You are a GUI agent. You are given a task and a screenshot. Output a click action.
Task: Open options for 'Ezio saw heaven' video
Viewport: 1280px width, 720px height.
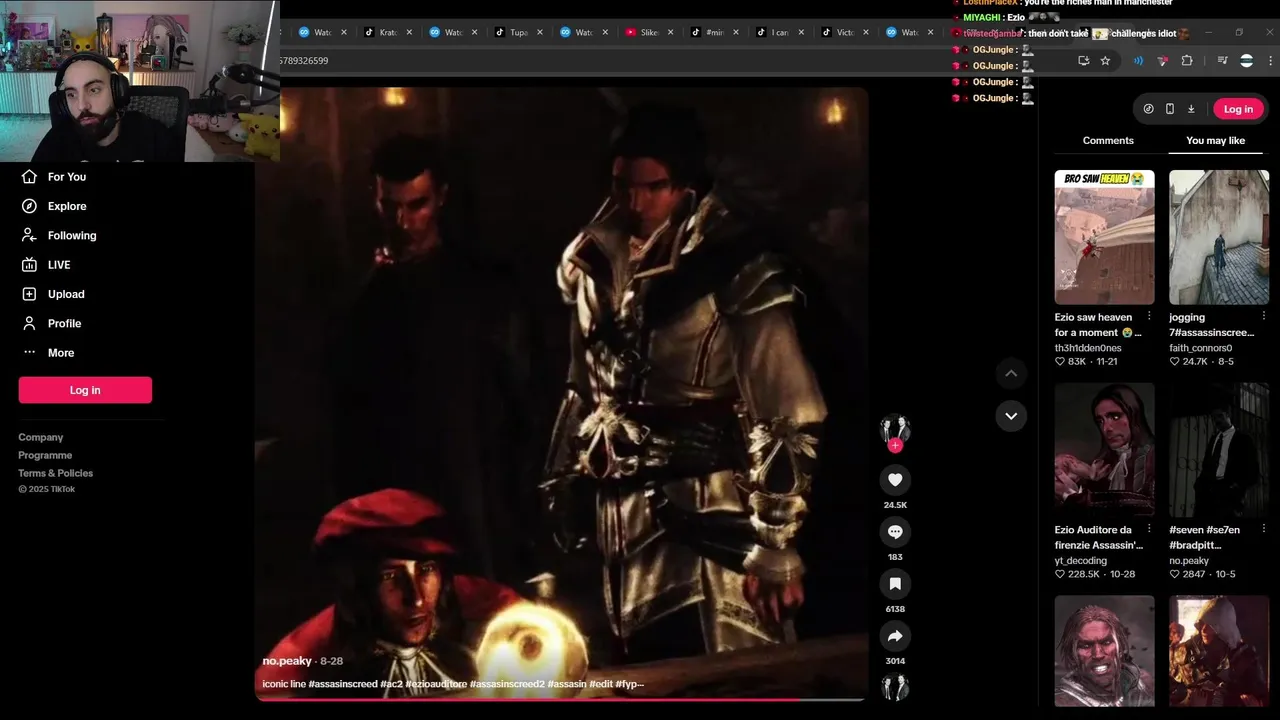point(1149,316)
